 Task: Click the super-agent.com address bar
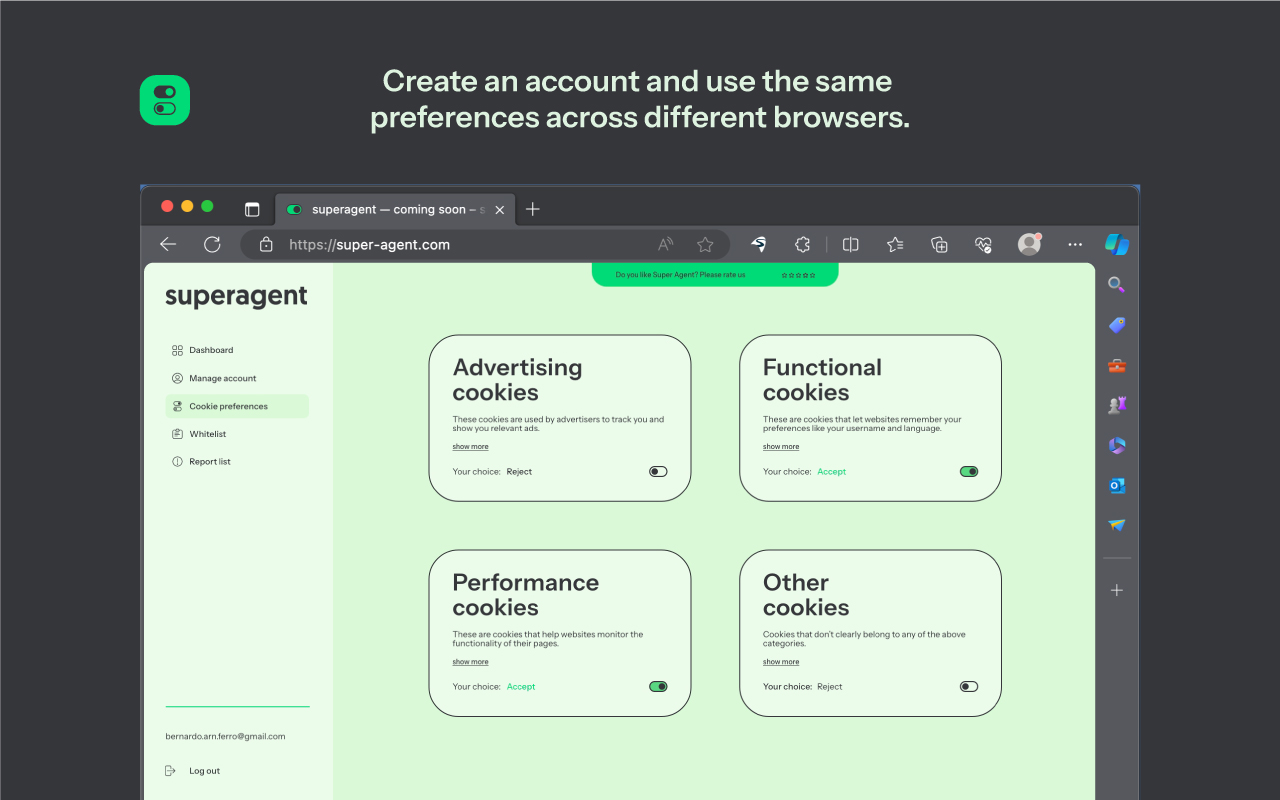point(450,244)
